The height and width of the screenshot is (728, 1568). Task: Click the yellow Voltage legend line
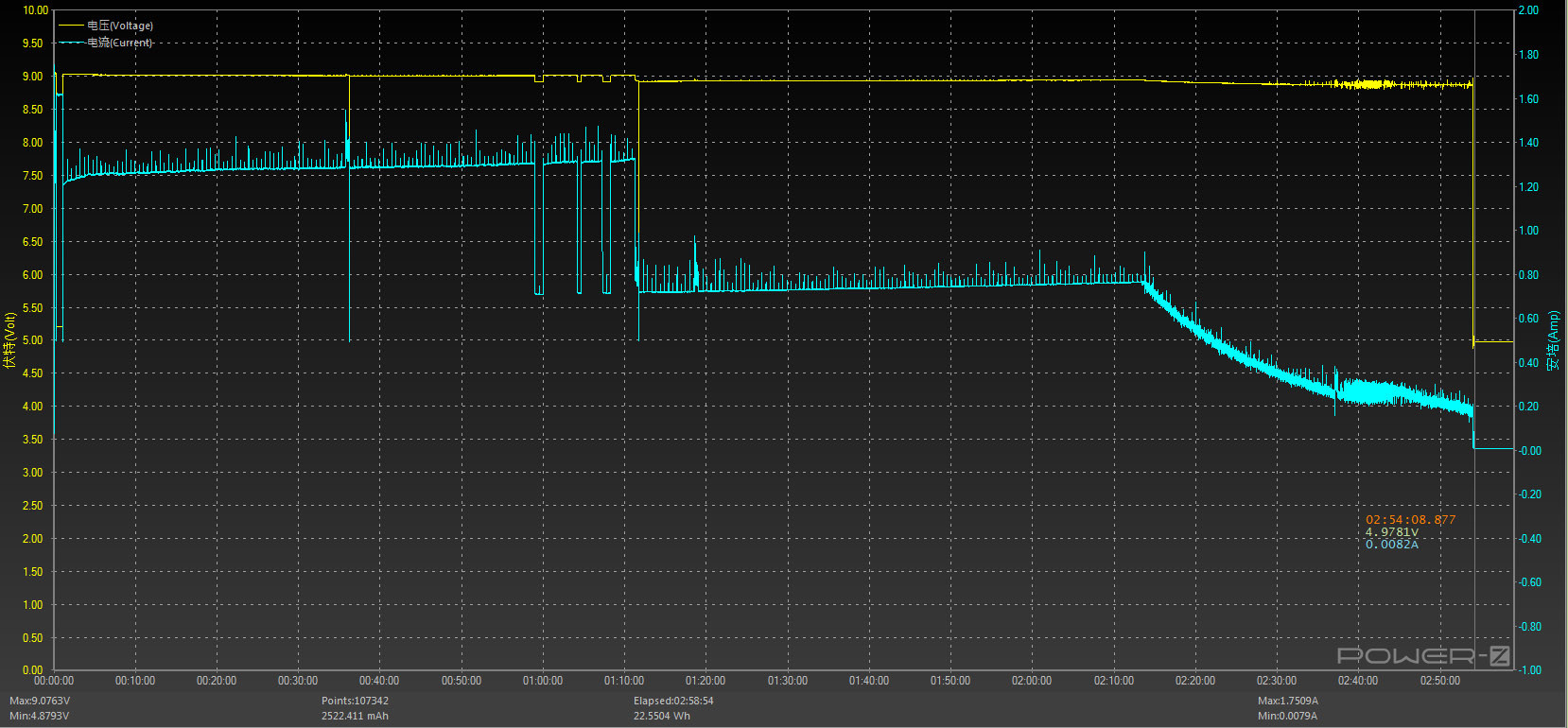(x=71, y=26)
